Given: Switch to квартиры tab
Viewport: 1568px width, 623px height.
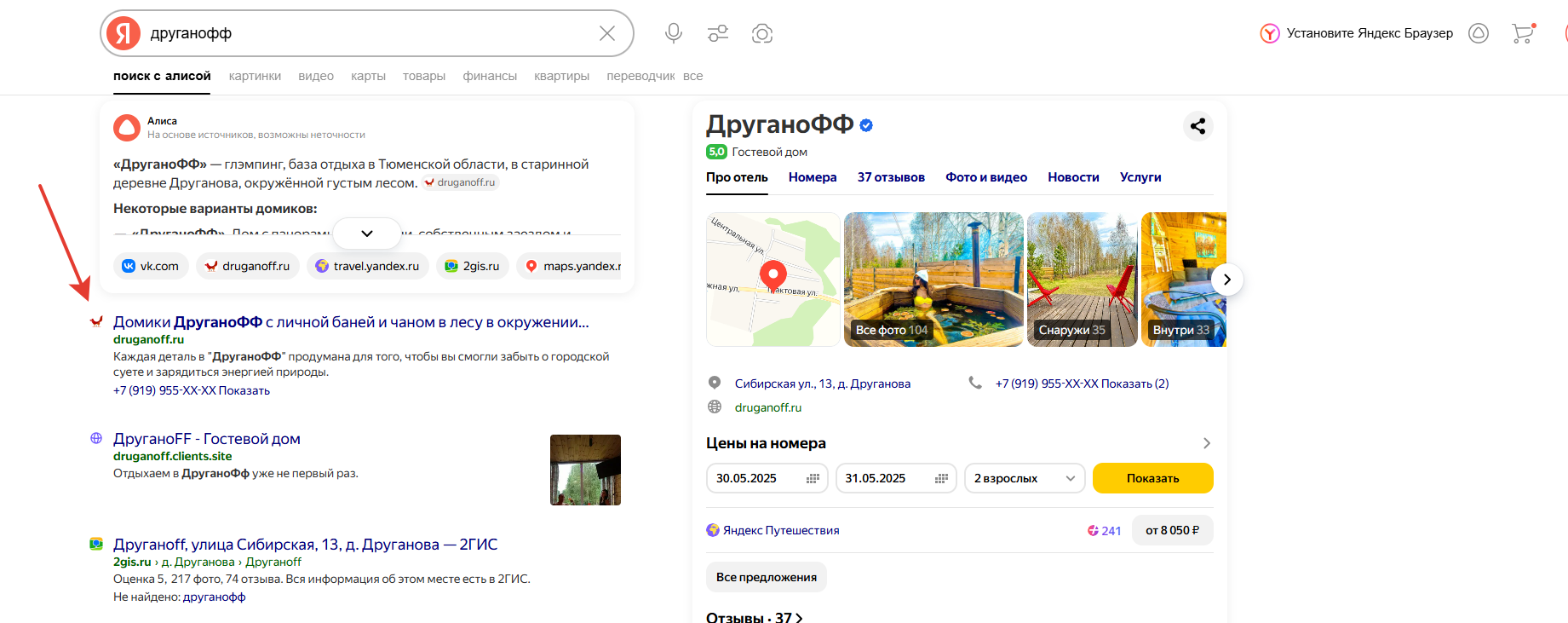Looking at the screenshot, I should (x=561, y=76).
